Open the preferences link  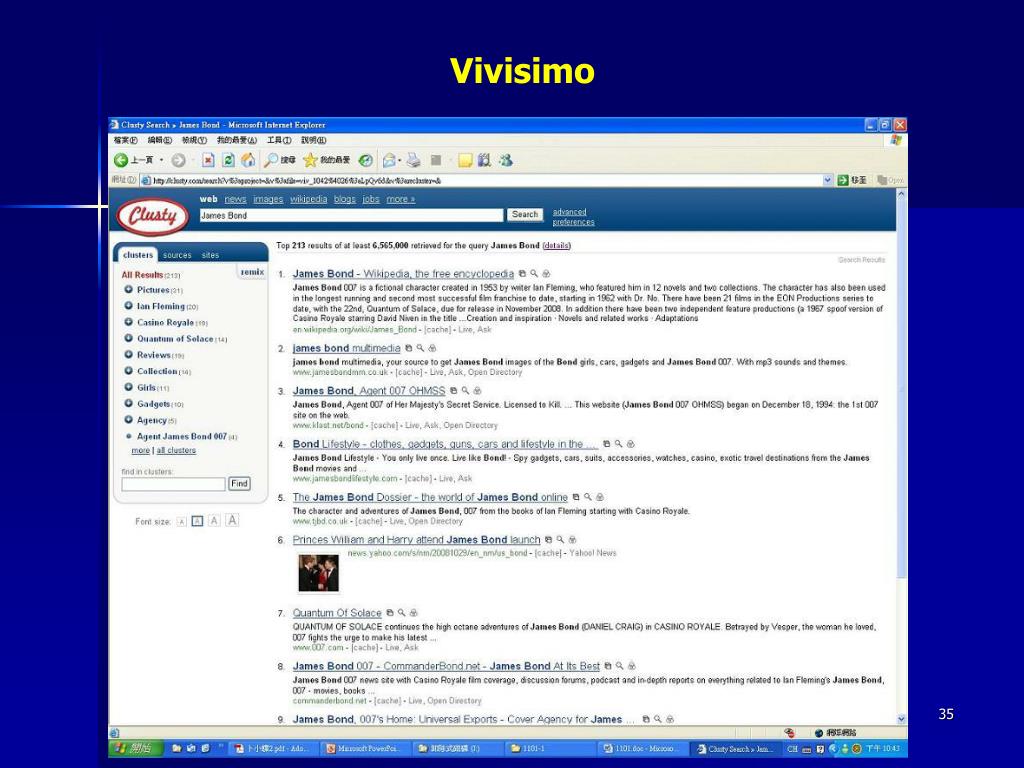tap(573, 222)
